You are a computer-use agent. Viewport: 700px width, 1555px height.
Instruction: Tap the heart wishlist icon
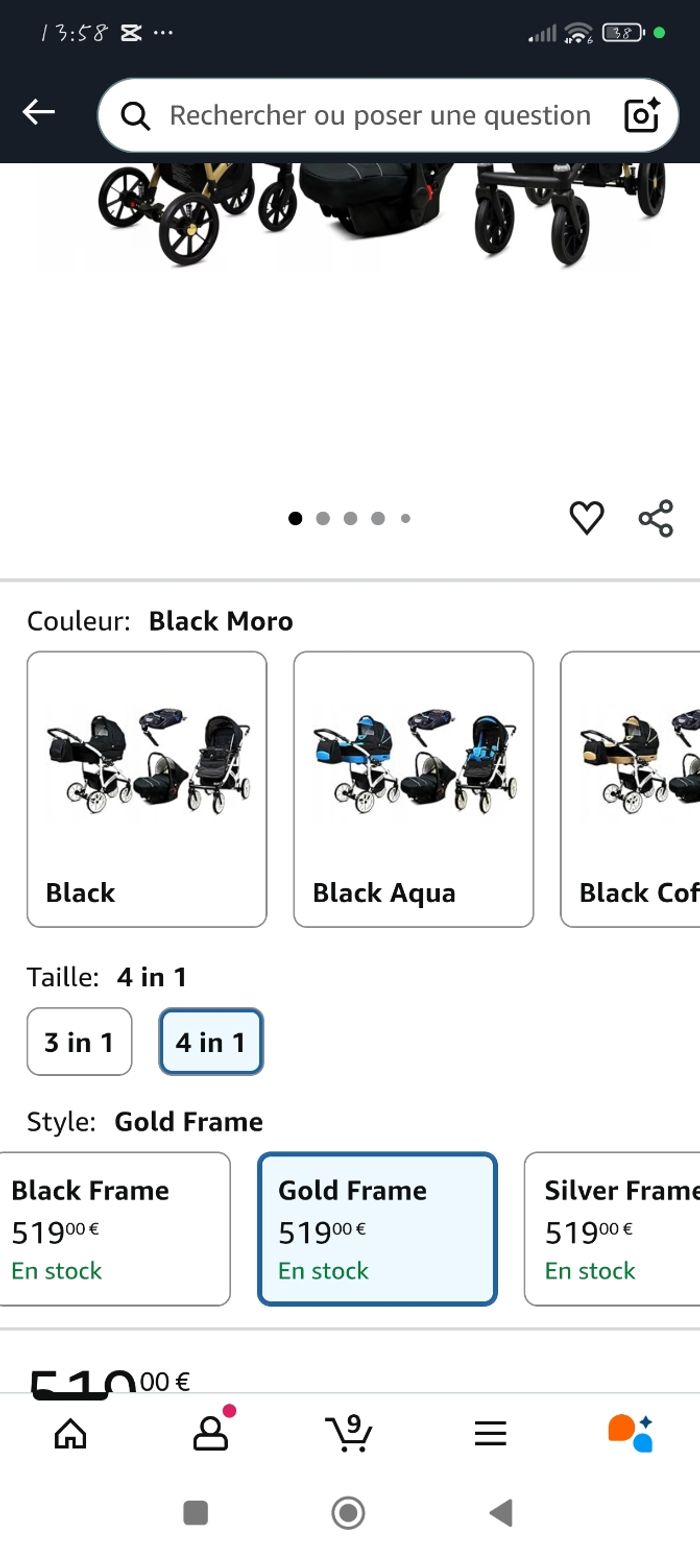click(587, 517)
